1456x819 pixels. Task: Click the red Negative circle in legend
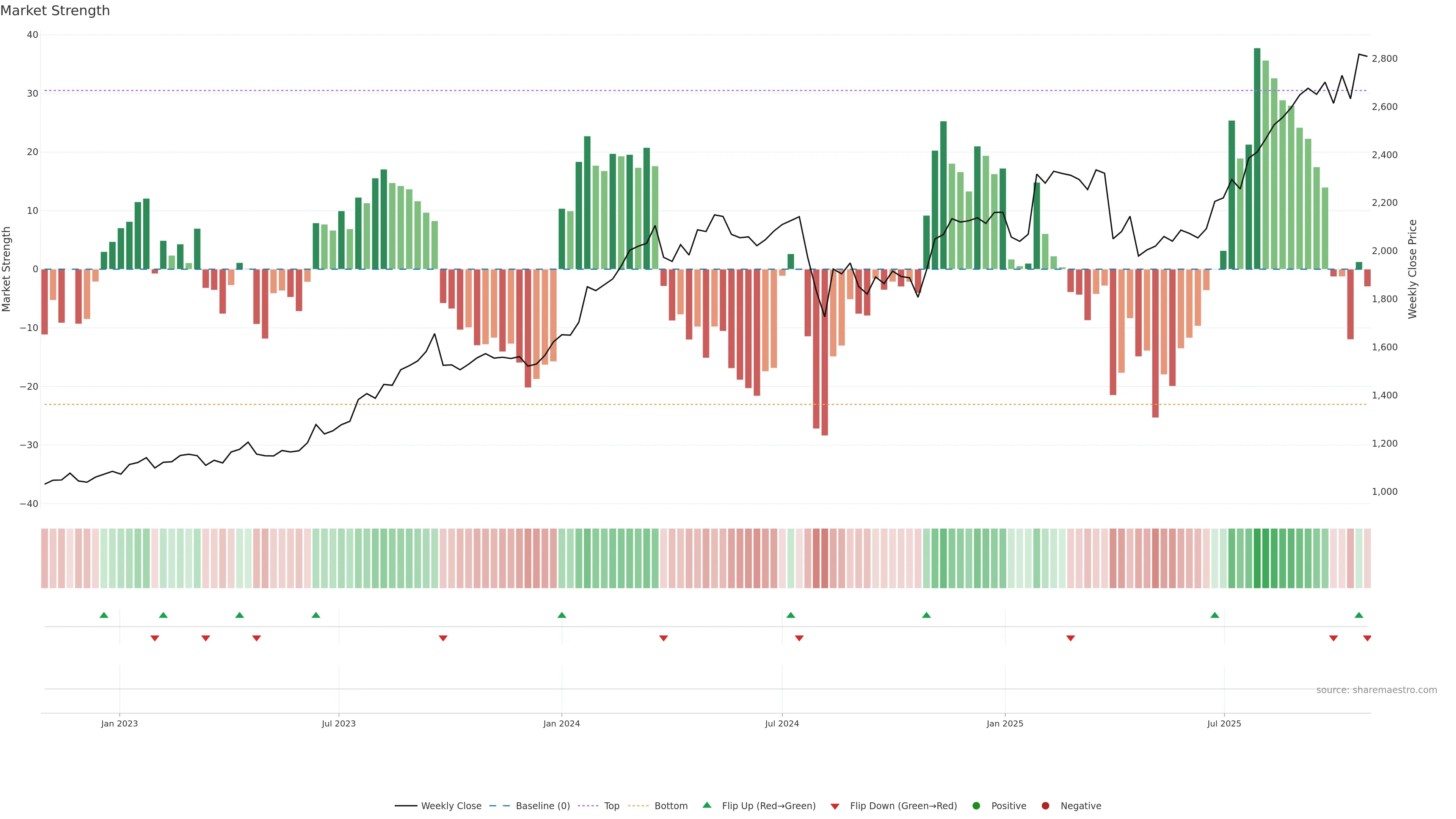tap(1045, 806)
